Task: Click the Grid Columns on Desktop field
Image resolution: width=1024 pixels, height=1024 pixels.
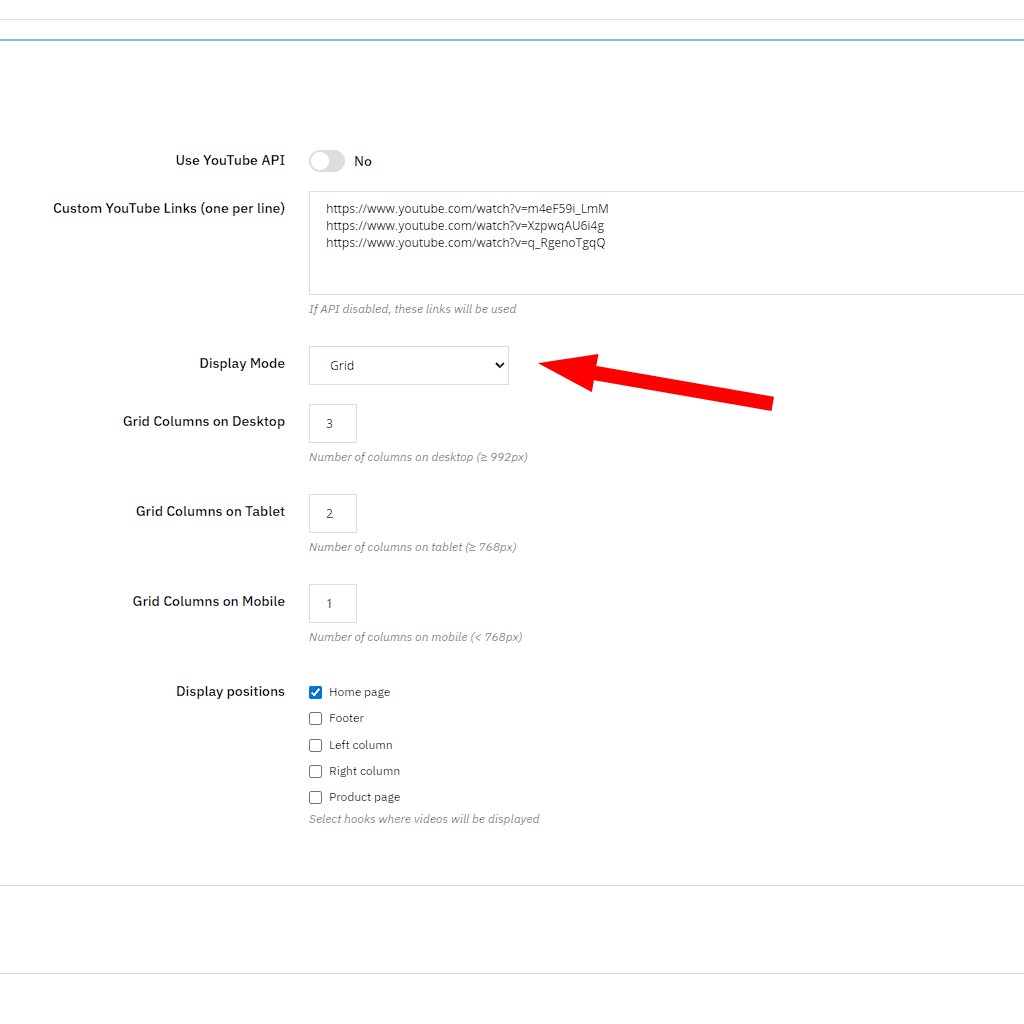Action: coord(333,423)
